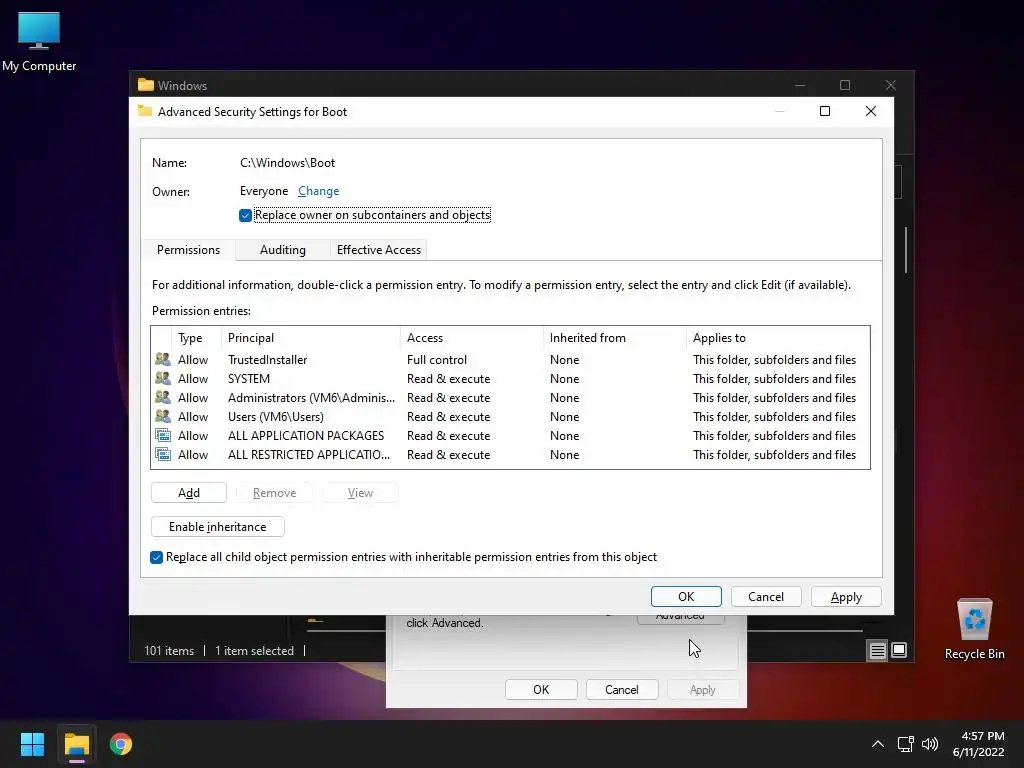Select the SYSTEM permission entry
The width and height of the screenshot is (1024, 768).
[x=510, y=378]
